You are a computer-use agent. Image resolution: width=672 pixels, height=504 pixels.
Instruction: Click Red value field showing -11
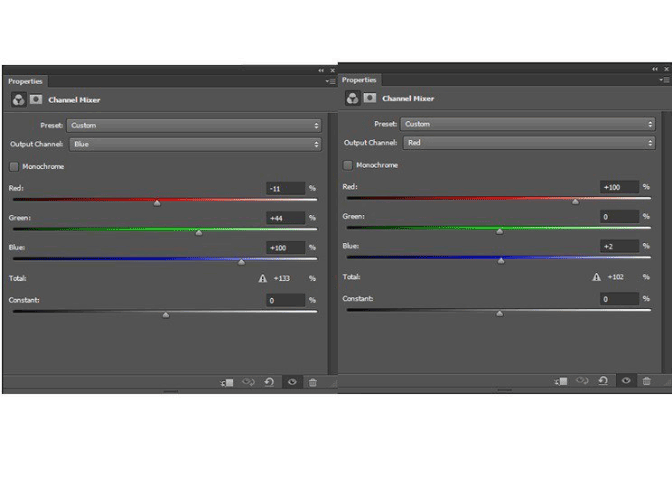(285, 189)
